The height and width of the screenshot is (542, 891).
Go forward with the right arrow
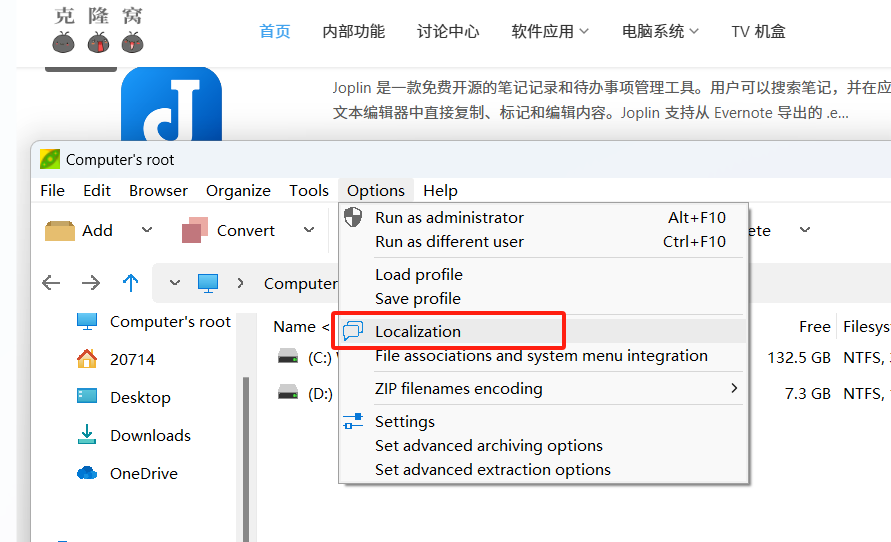(91, 282)
